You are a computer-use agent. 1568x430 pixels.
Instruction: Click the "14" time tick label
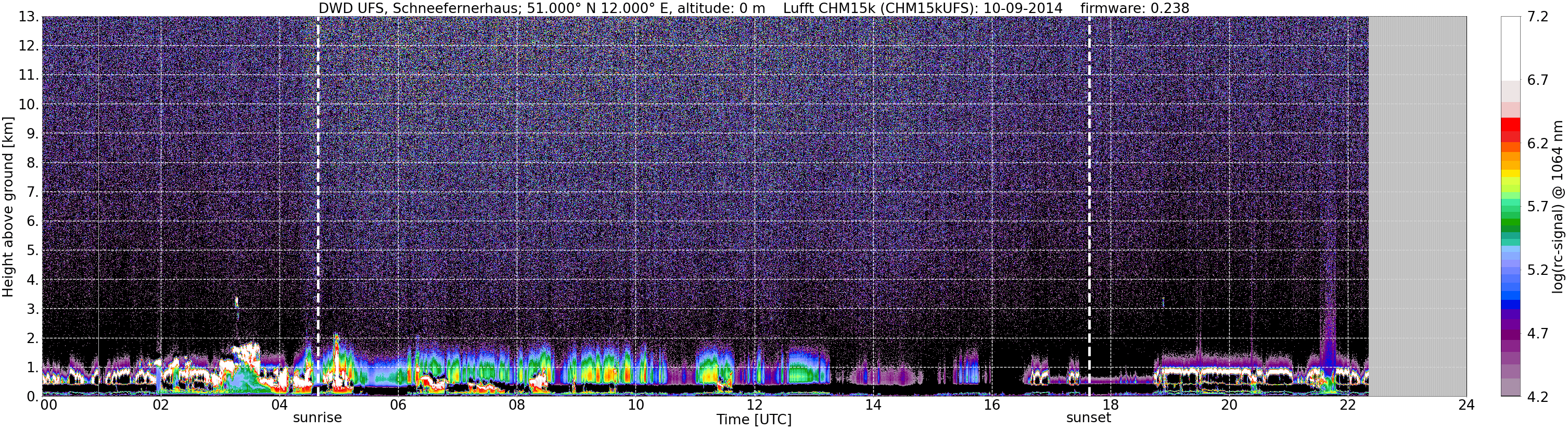pyautogui.click(x=873, y=404)
